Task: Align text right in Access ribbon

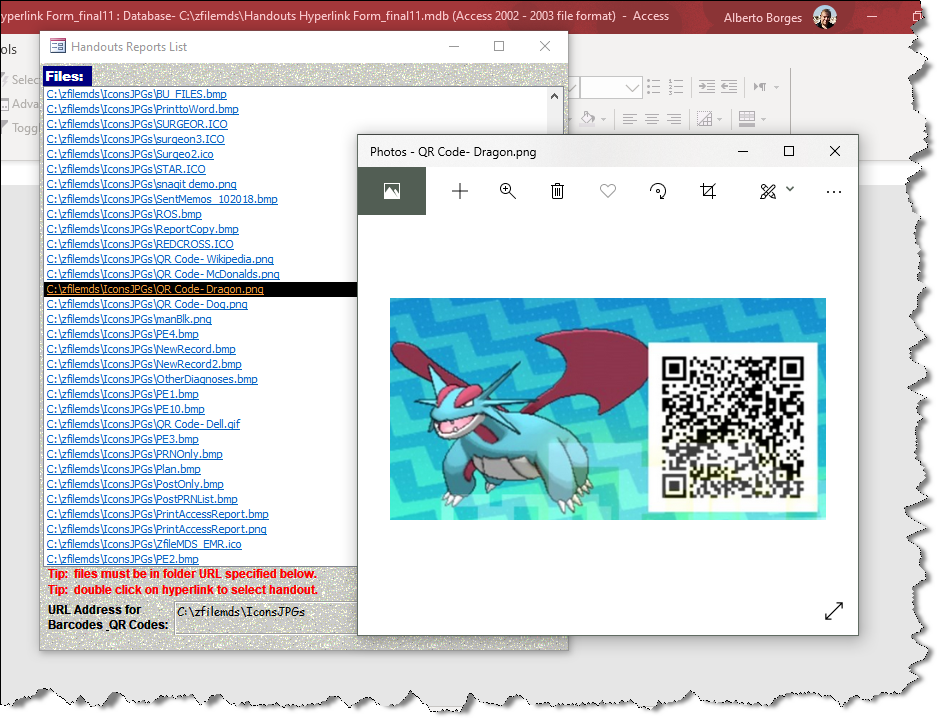Action: click(x=674, y=119)
